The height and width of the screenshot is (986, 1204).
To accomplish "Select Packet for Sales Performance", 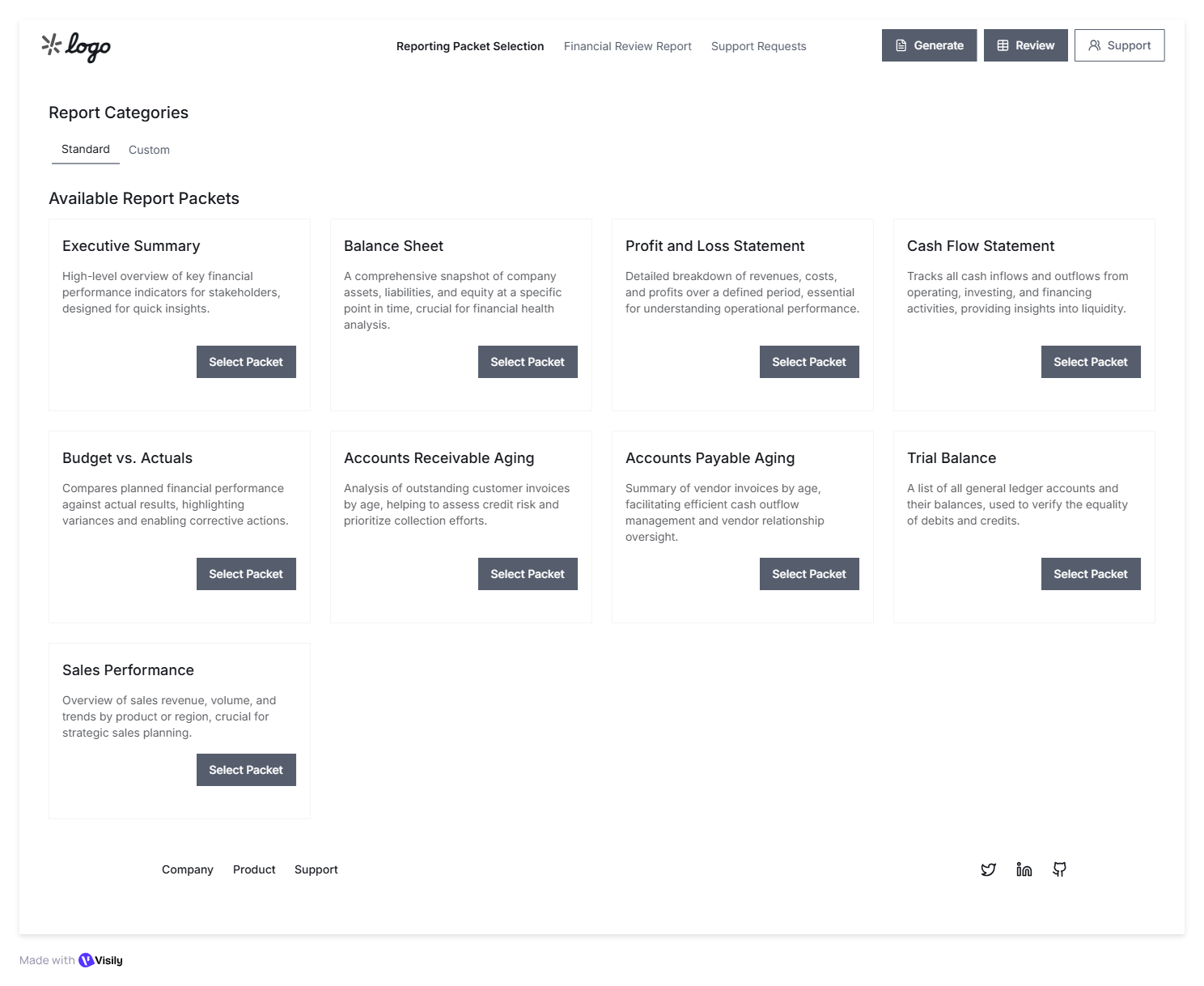I will tap(246, 770).
